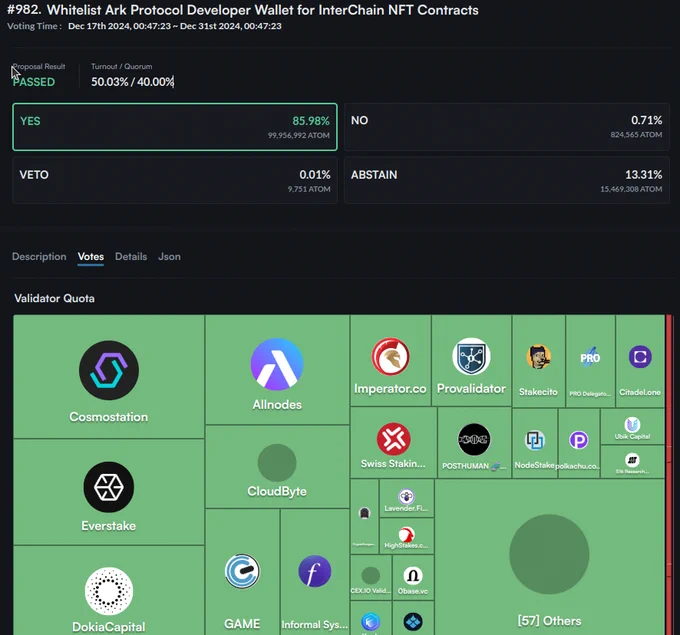The width and height of the screenshot is (680, 635).
Task: Click the Citadel.one purple logo
Action: [640, 357]
